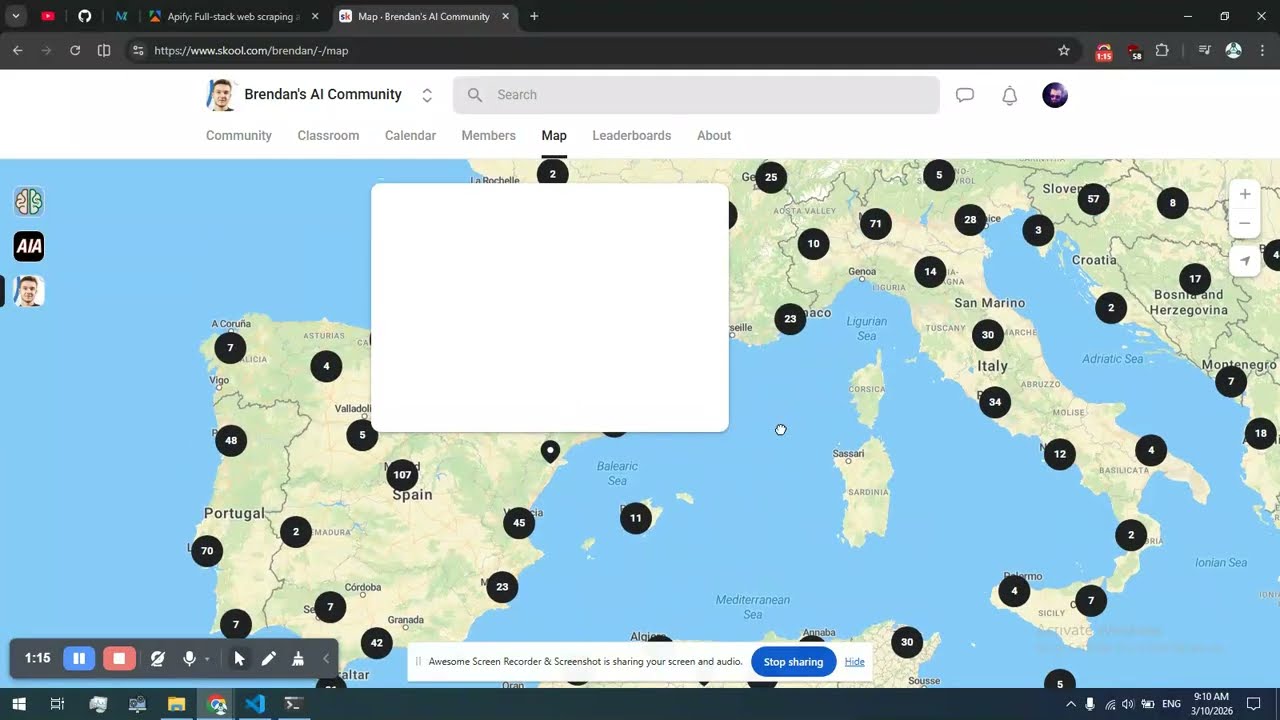Toggle the webcam off icon in recorder bar
This screenshot has height=720, width=1280.
[x=158, y=658]
